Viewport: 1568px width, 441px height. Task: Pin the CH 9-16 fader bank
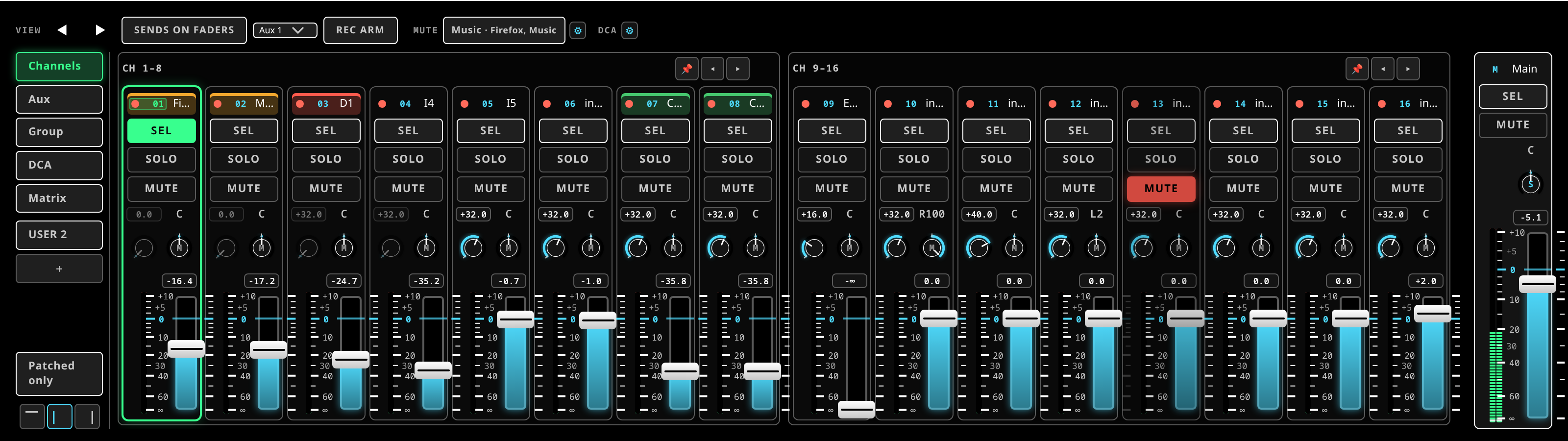tap(1357, 69)
